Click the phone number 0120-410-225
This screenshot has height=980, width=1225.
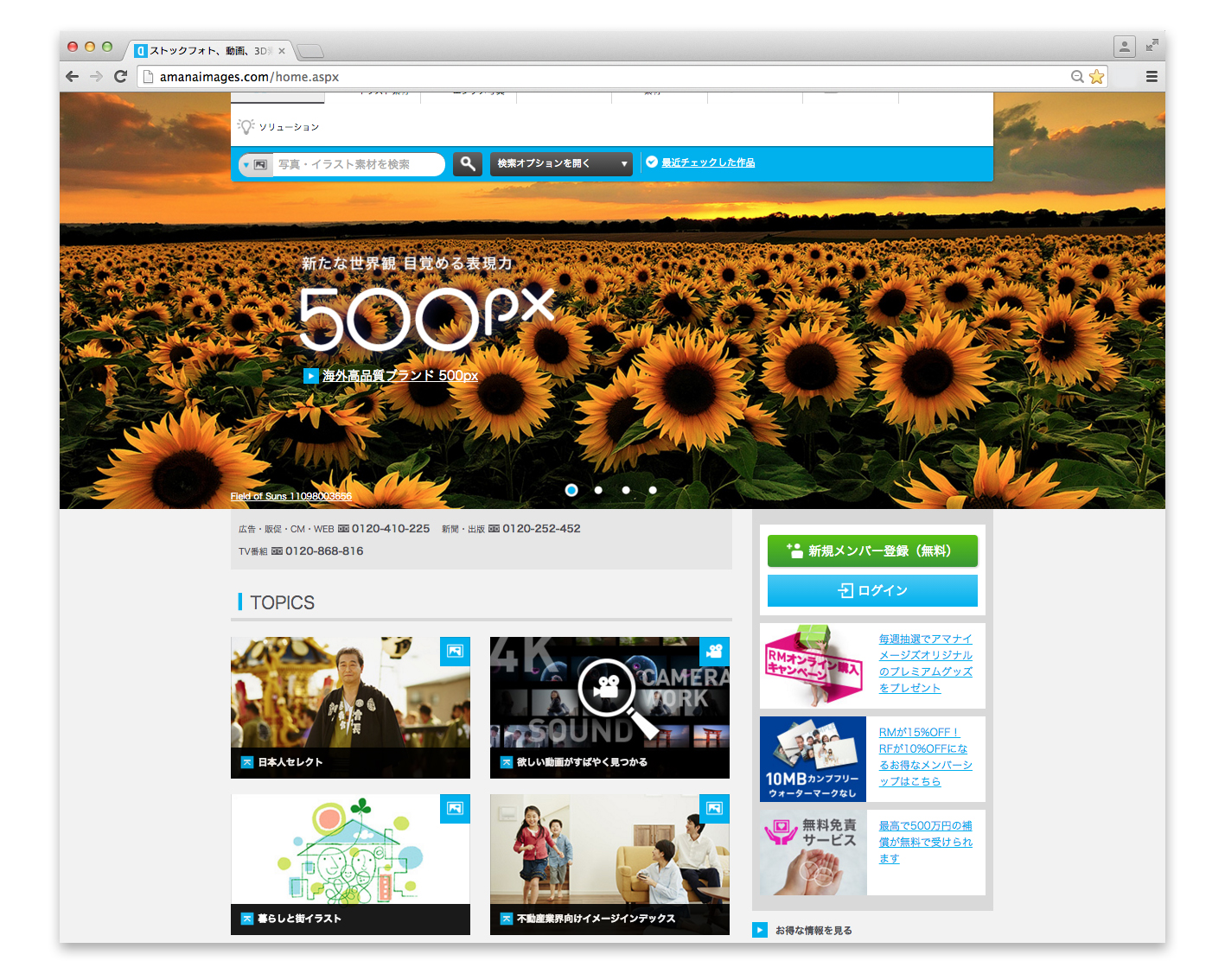(x=391, y=529)
